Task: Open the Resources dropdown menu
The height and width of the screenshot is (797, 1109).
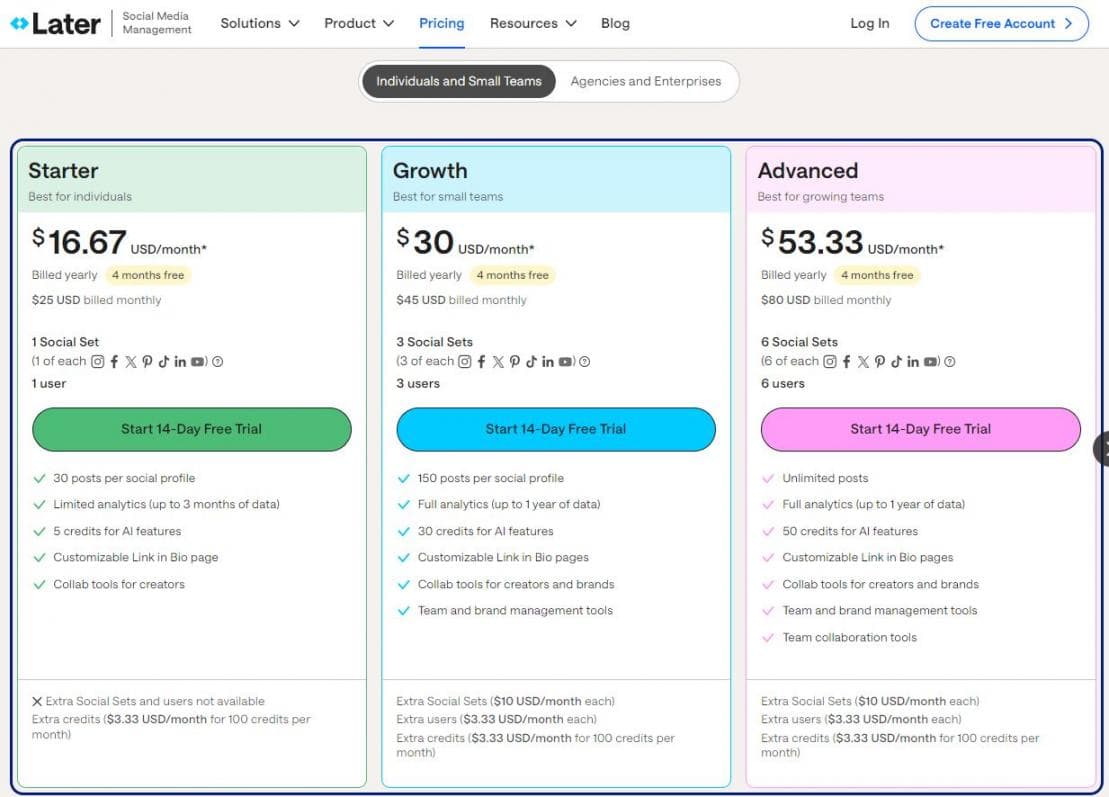Action: tap(532, 23)
